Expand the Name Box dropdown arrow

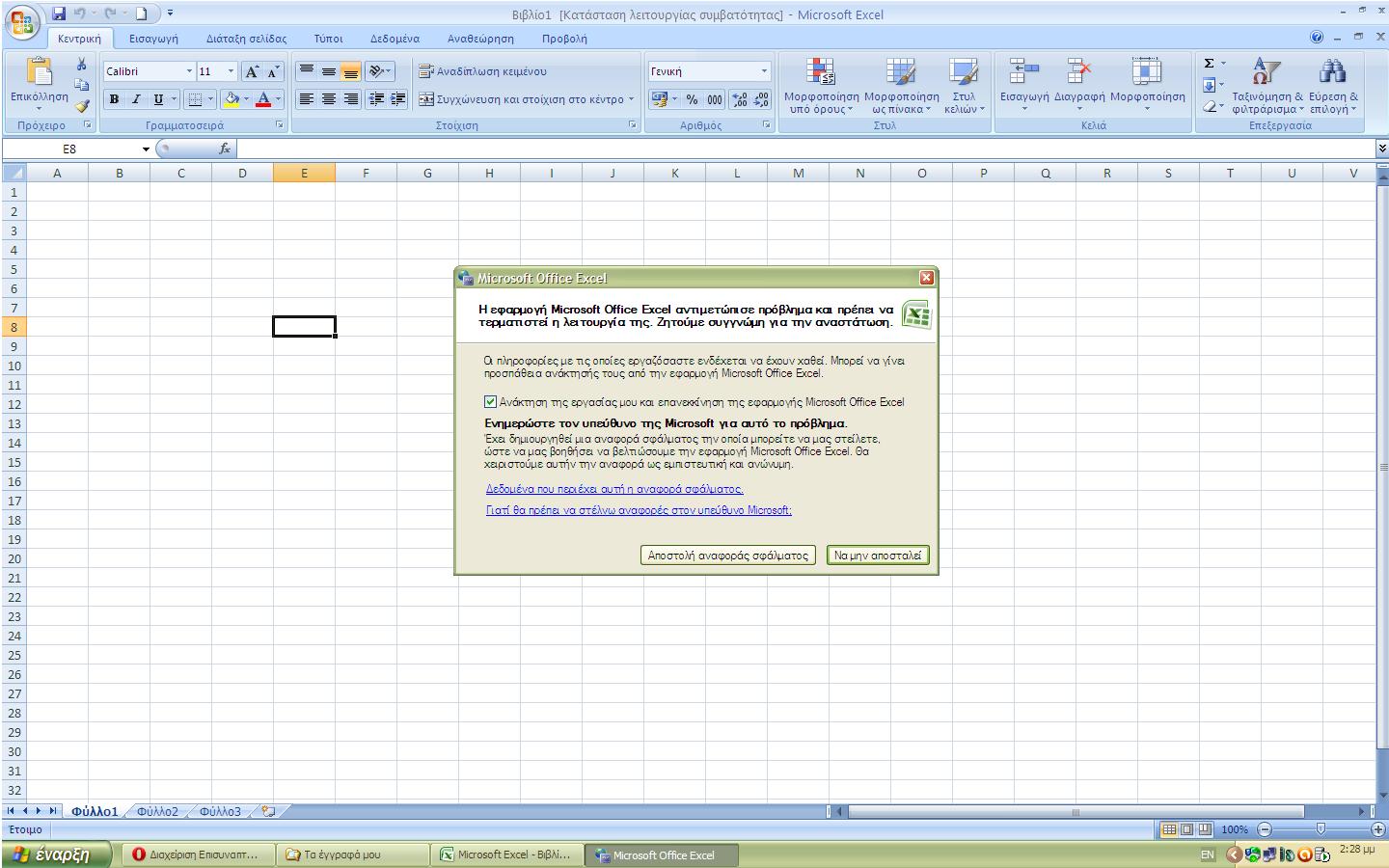coord(146,149)
